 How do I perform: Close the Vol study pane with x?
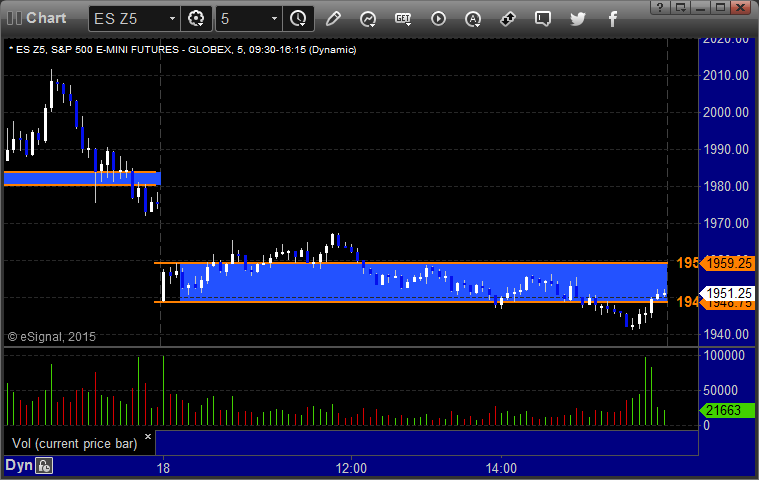coord(148,436)
